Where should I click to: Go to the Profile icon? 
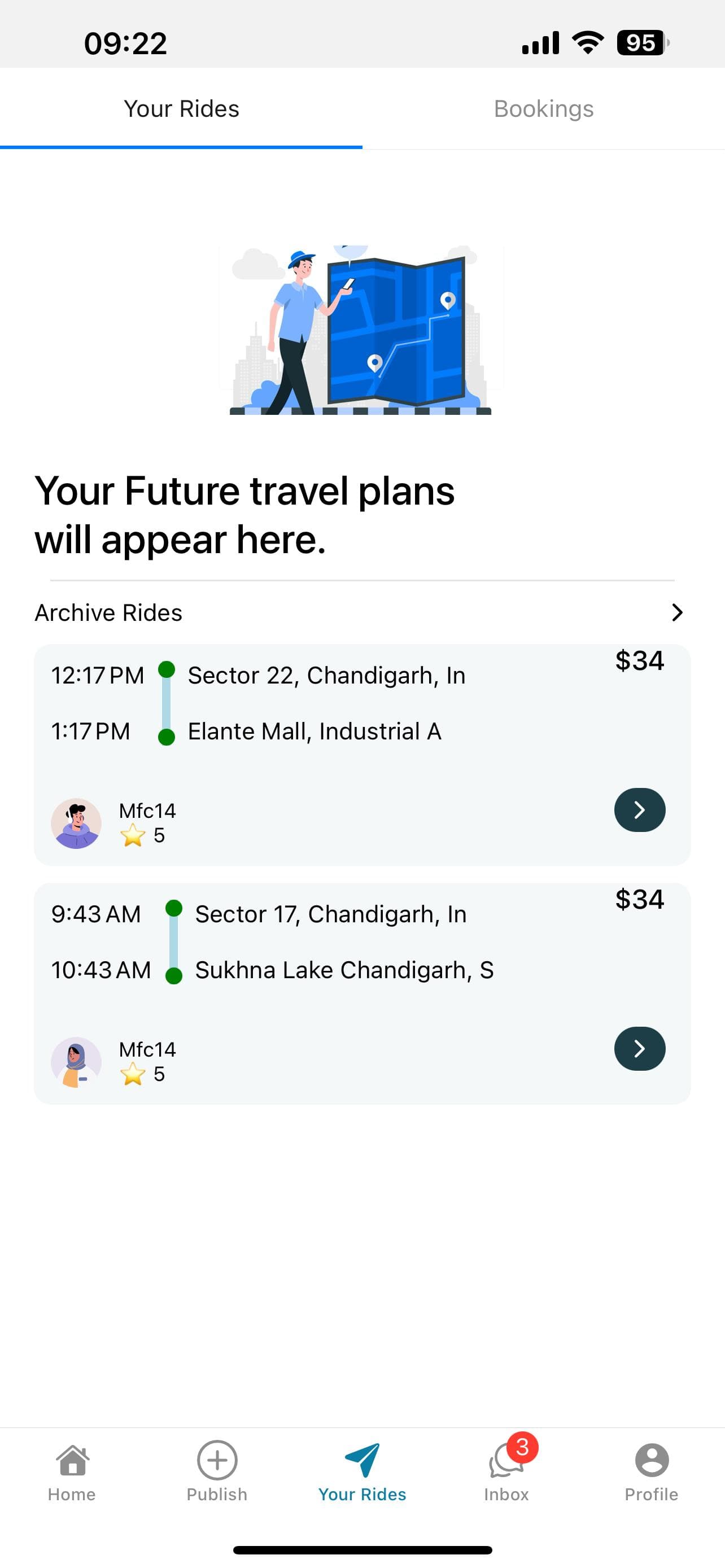[x=652, y=1460]
